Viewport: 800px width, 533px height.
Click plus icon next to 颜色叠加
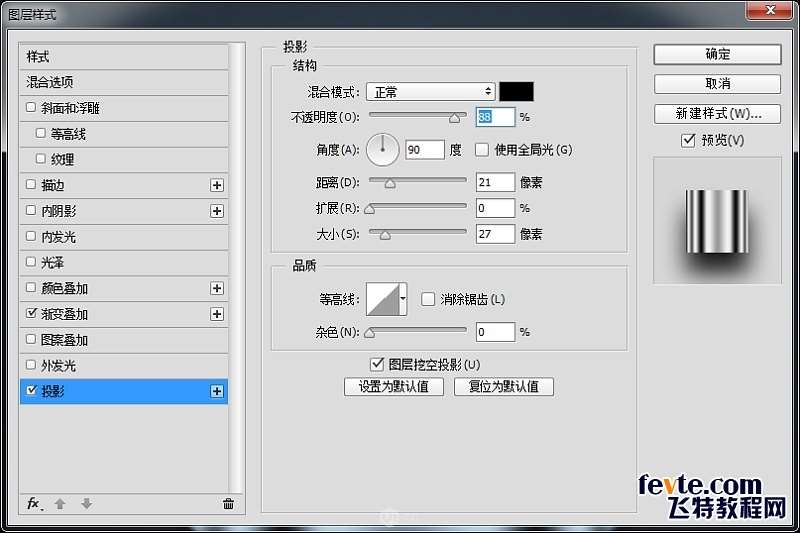pyautogui.click(x=216, y=288)
